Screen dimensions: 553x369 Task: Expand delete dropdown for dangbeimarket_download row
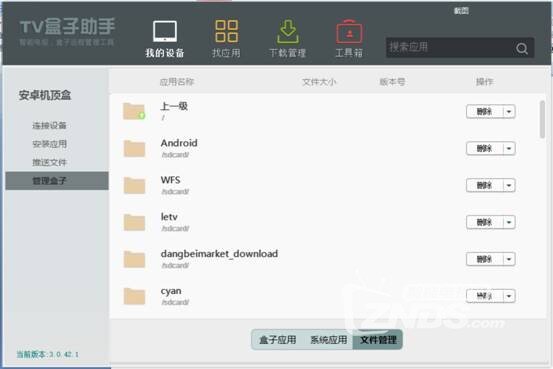pyautogui.click(x=509, y=259)
